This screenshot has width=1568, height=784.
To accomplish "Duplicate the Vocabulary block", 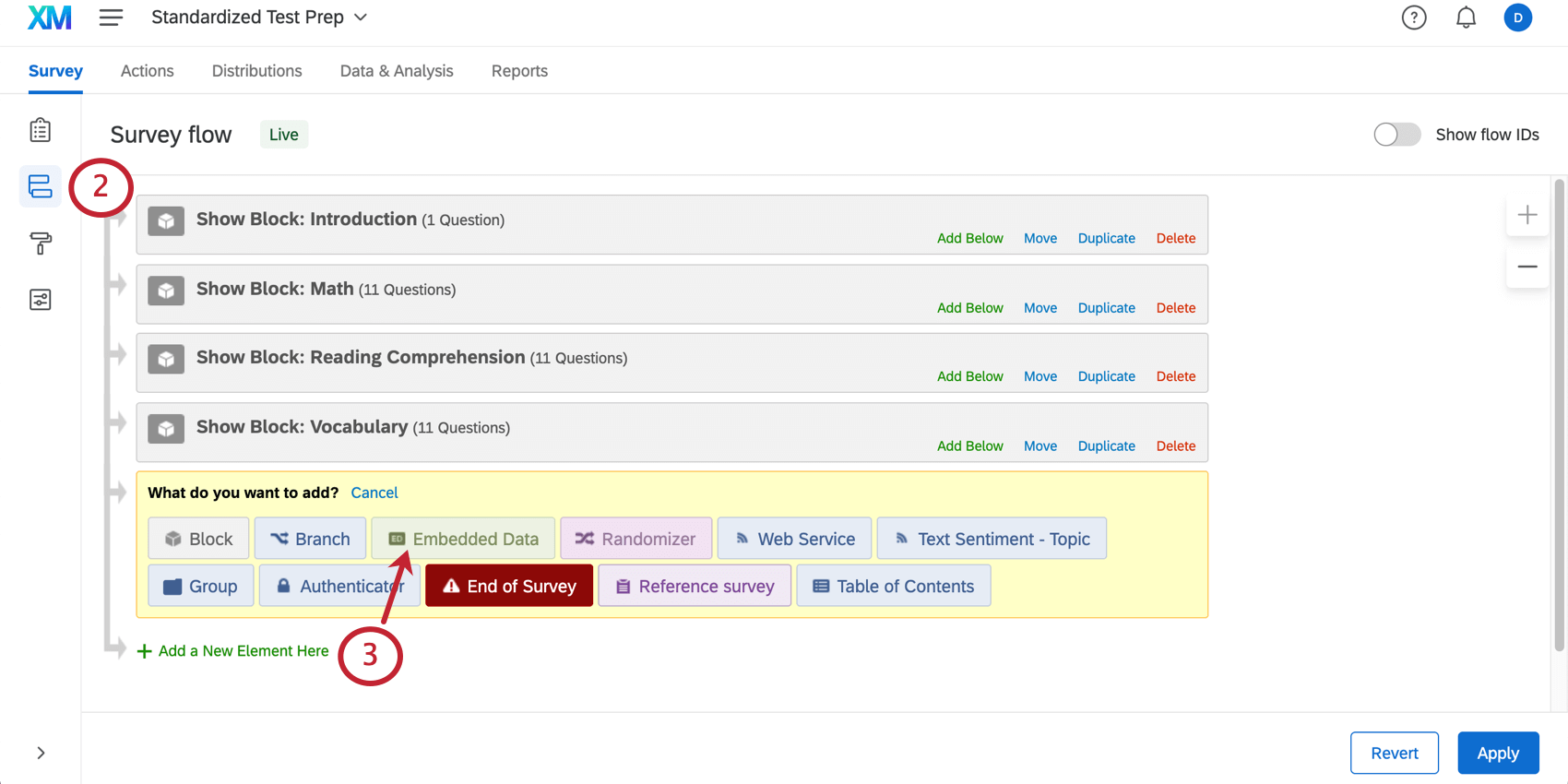I will (x=1107, y=445).
